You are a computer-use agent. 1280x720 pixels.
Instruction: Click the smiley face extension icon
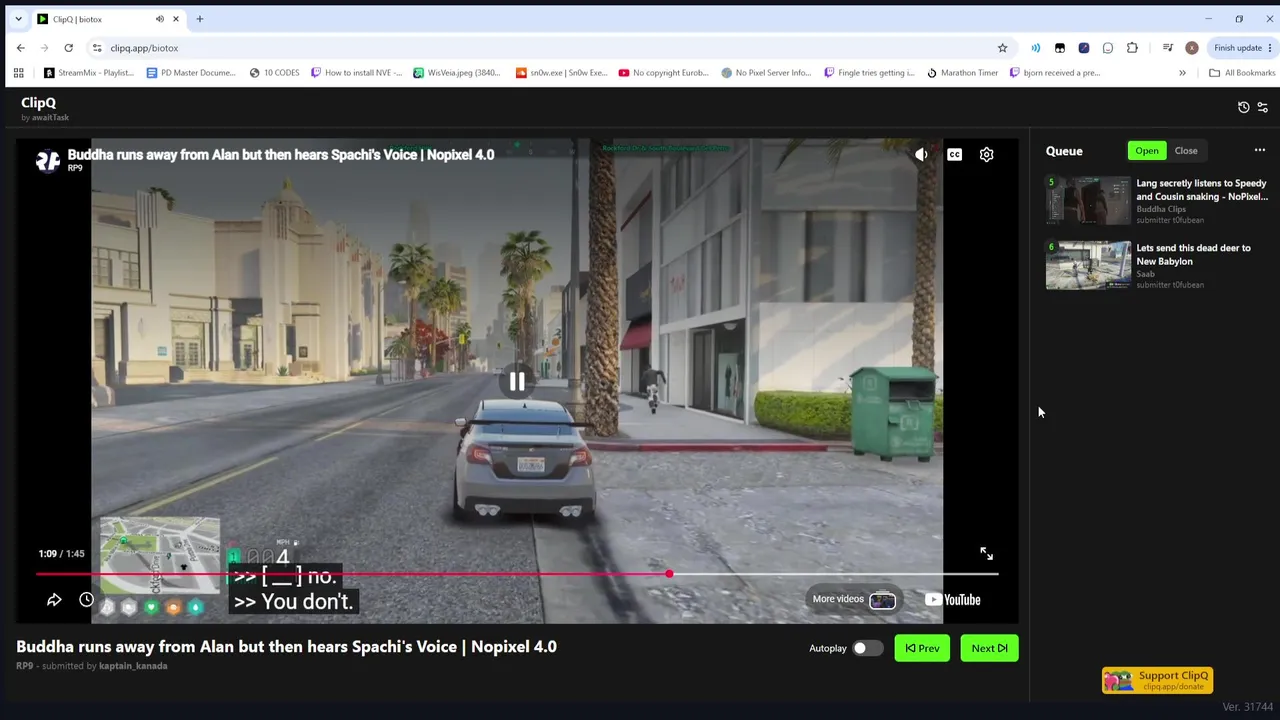point(1108,48)
